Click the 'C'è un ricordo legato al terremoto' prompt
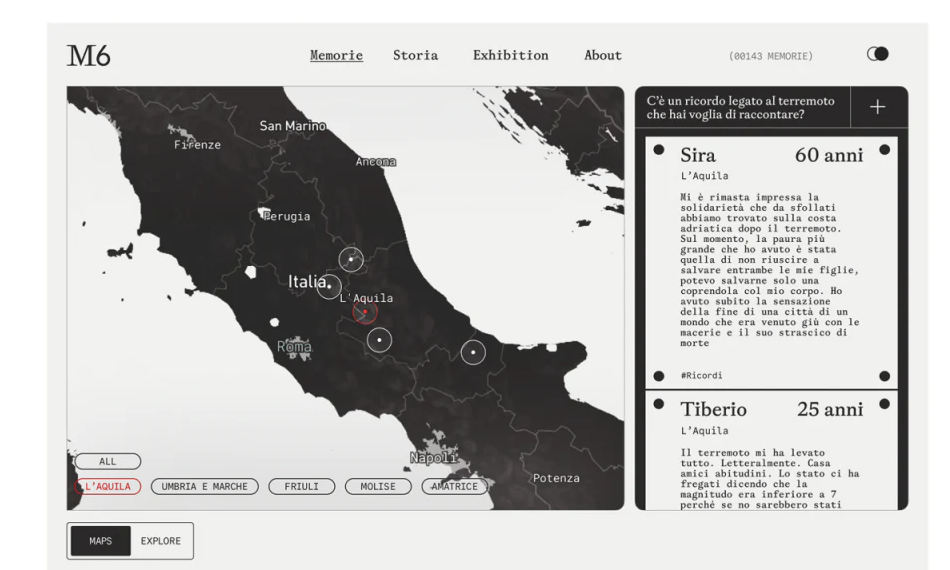 pos(740,107)
